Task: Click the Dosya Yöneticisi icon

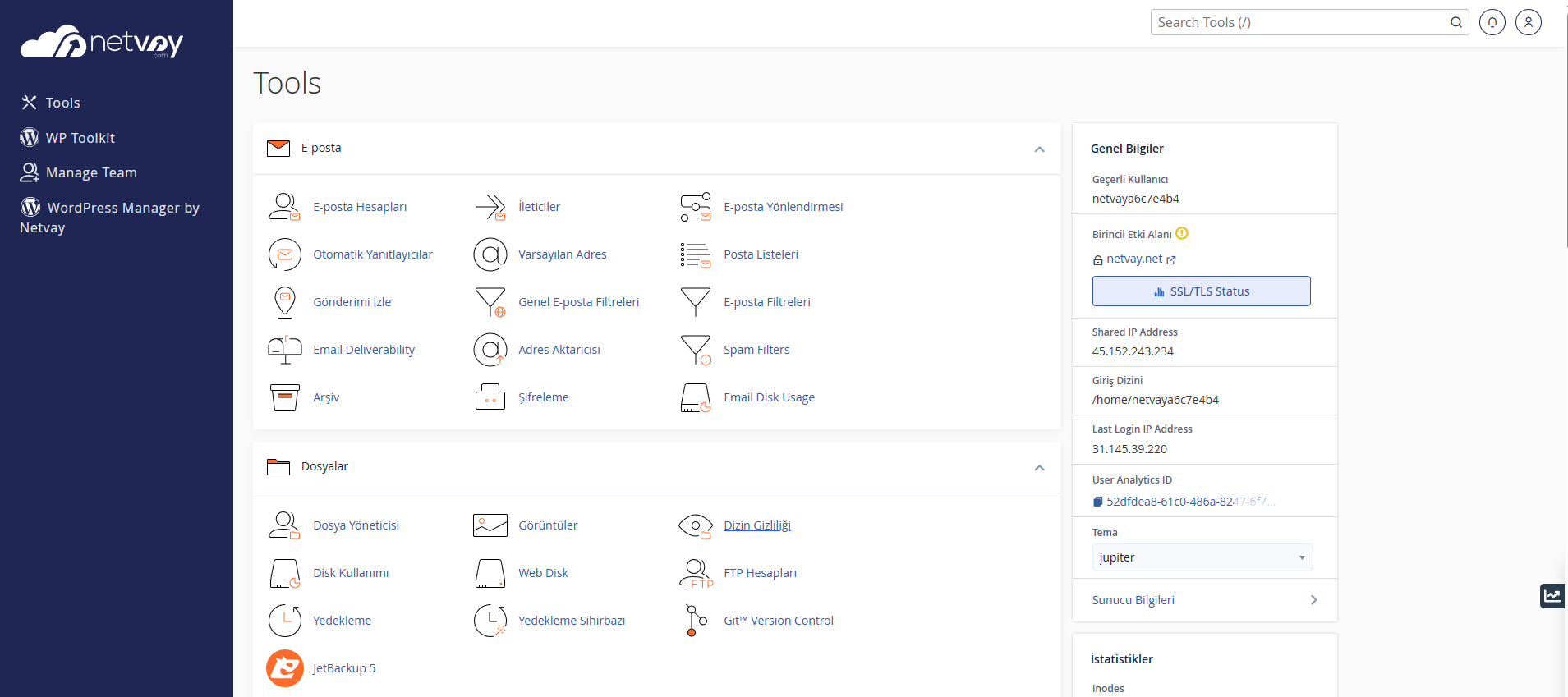Action: [284, 525]
